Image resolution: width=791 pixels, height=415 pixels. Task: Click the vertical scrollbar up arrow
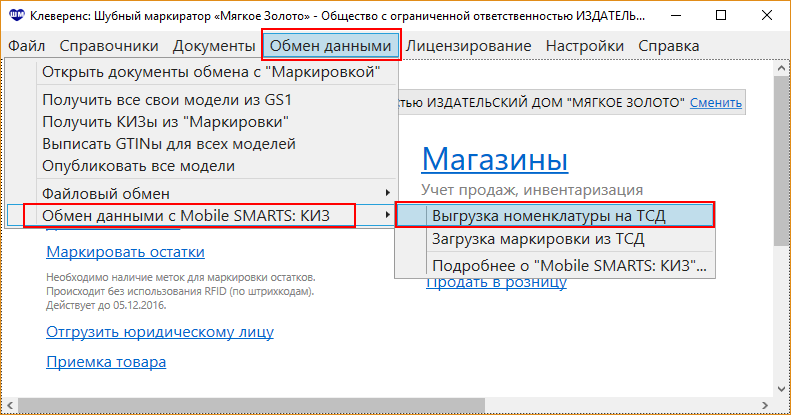(x=782, y=68)
